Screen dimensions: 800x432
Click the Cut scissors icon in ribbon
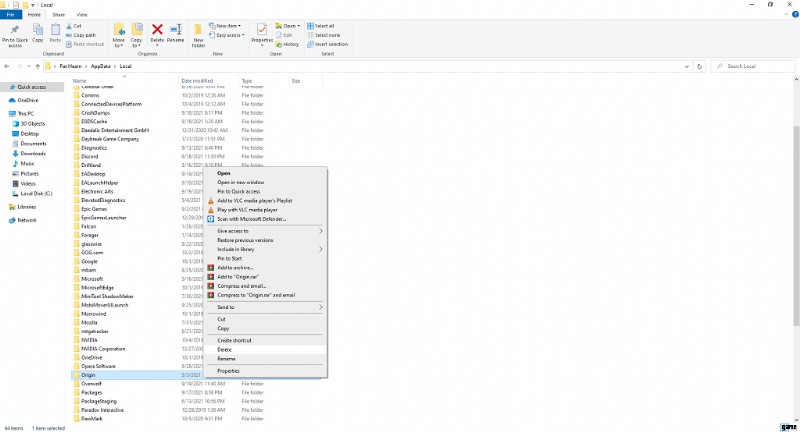pos(69,26)
